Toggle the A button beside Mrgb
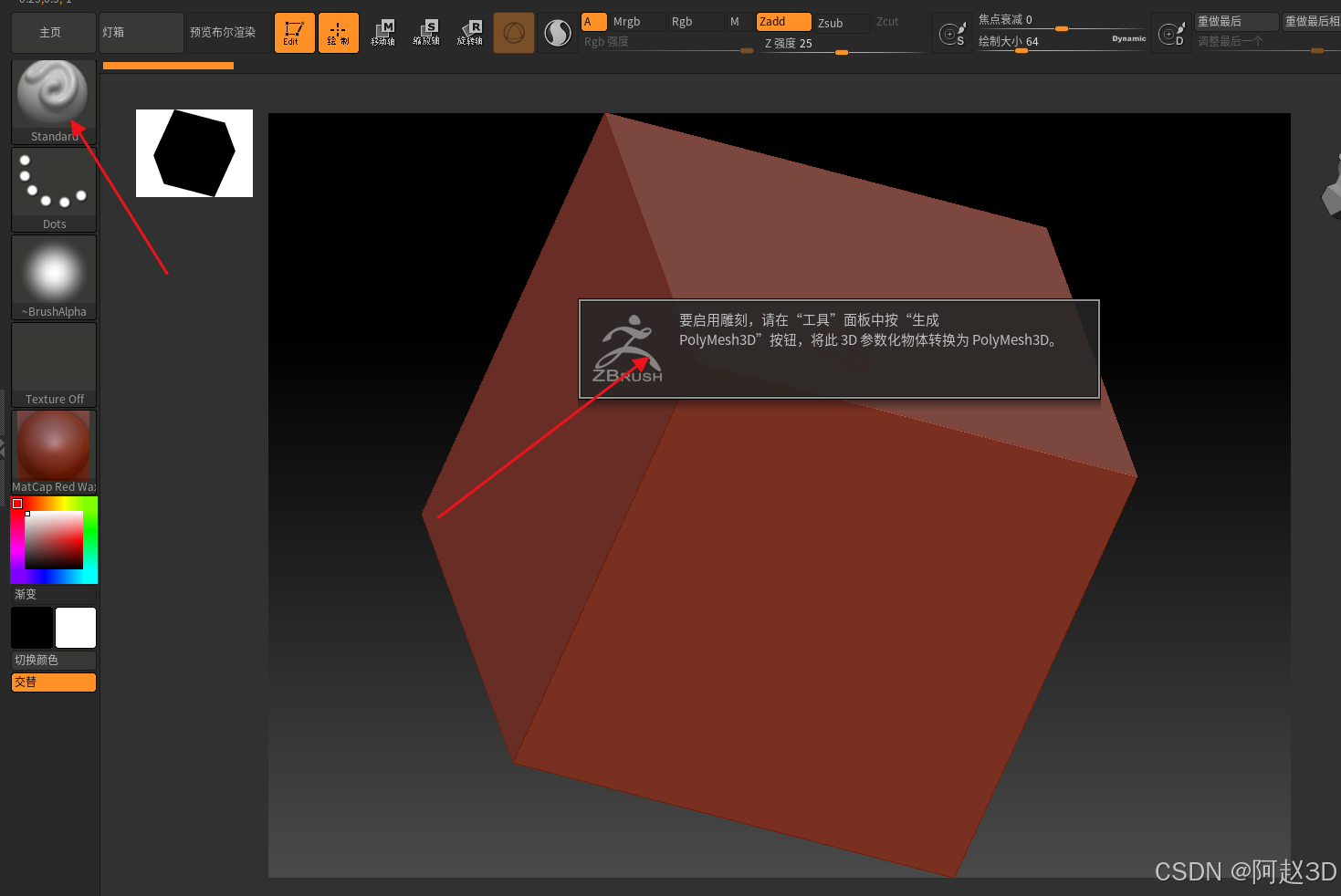 594,22
